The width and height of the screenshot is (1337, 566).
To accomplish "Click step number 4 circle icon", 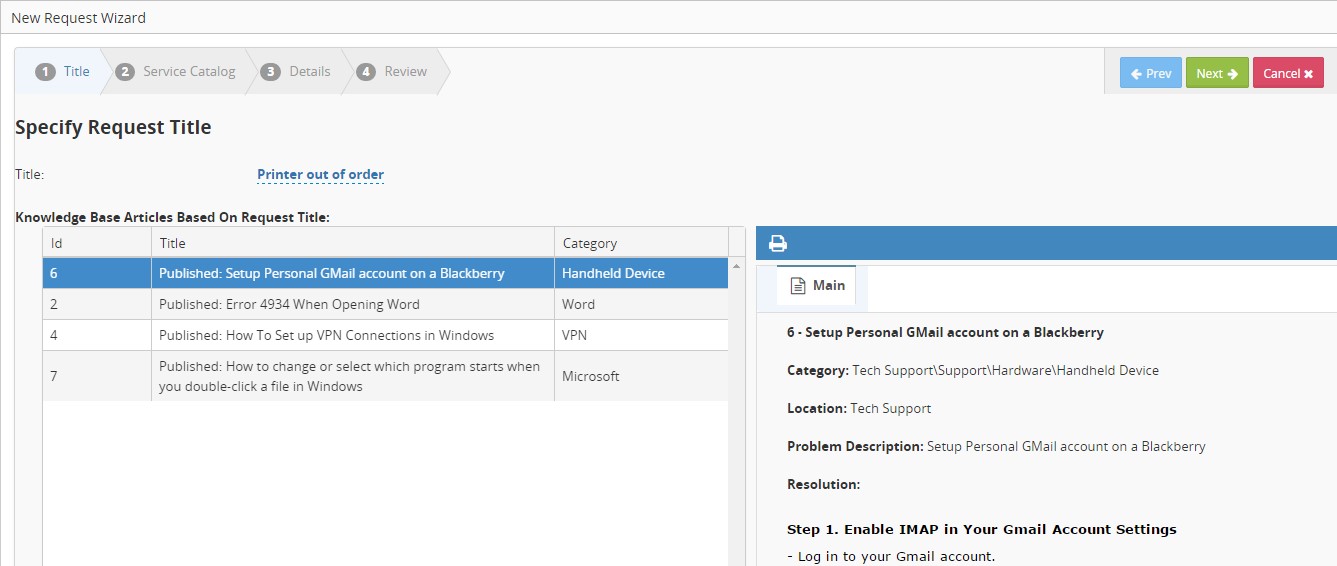I will tap(366, 72).
